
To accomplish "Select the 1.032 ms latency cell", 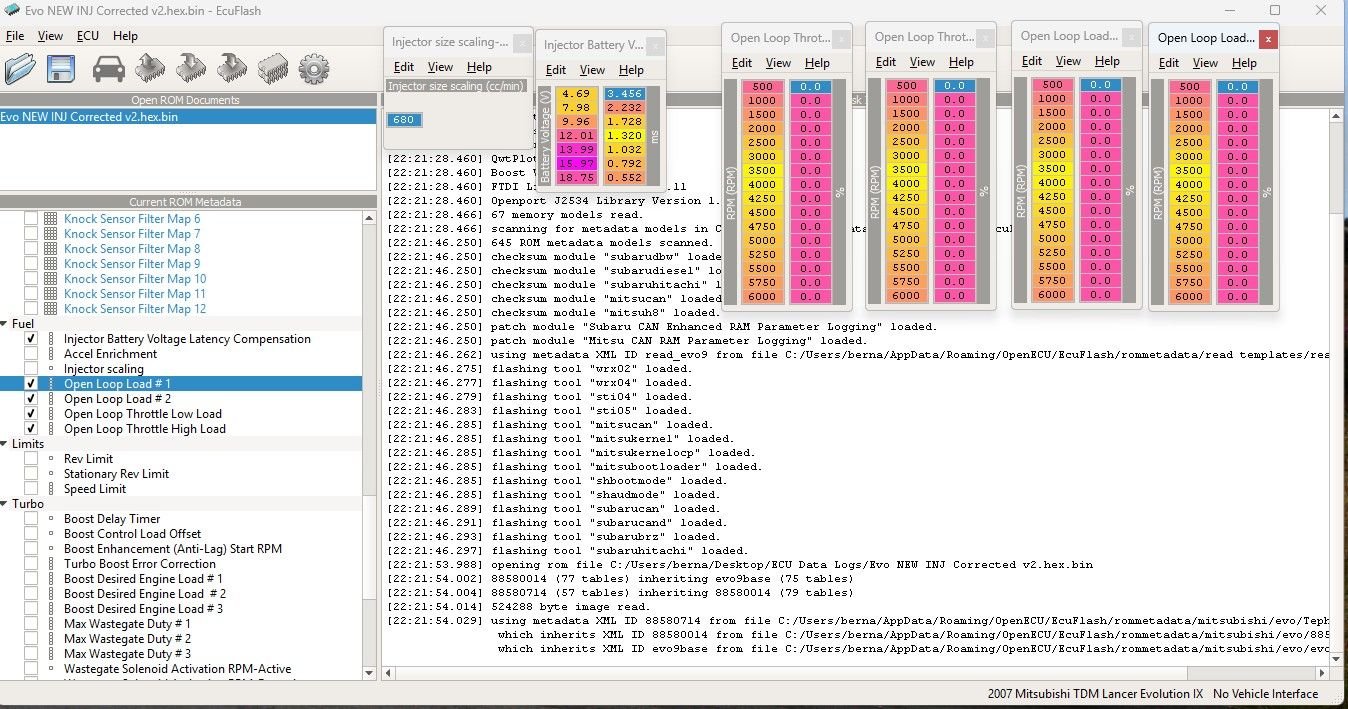I will click(x=624, y=149).
